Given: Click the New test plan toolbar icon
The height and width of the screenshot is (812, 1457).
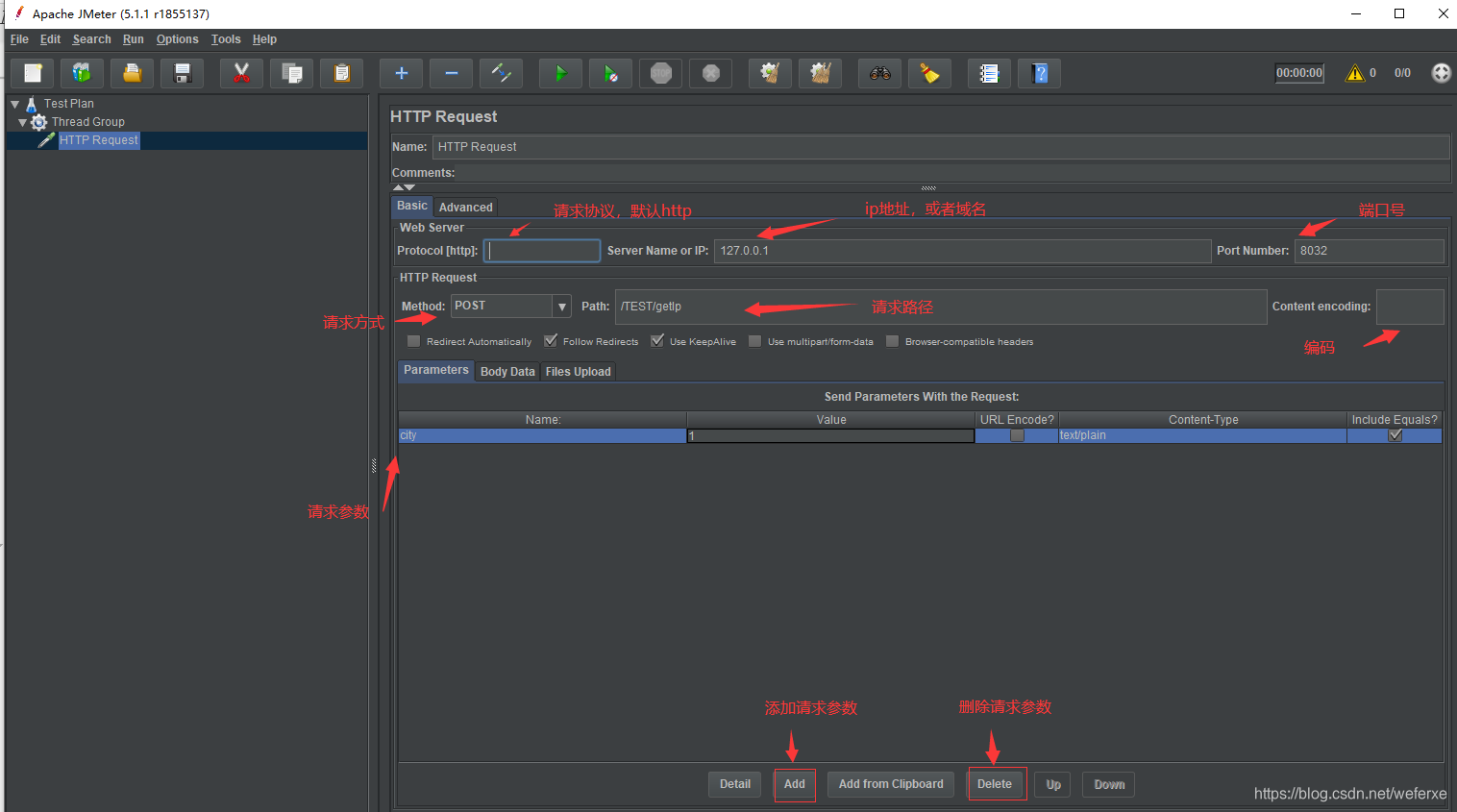Looking at the screenshot, I should pos(33,73).
